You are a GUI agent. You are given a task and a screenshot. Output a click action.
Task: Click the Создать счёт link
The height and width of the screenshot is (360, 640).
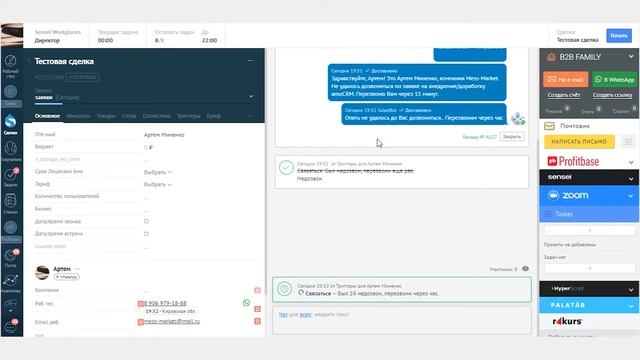click(x=564, y=95)
